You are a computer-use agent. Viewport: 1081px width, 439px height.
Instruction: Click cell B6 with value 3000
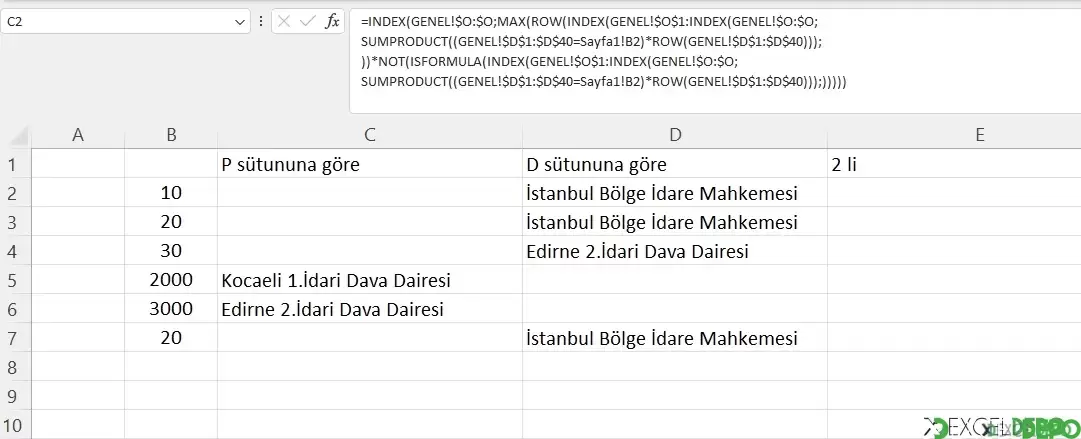pyautogui.click(x=171, y=309)
